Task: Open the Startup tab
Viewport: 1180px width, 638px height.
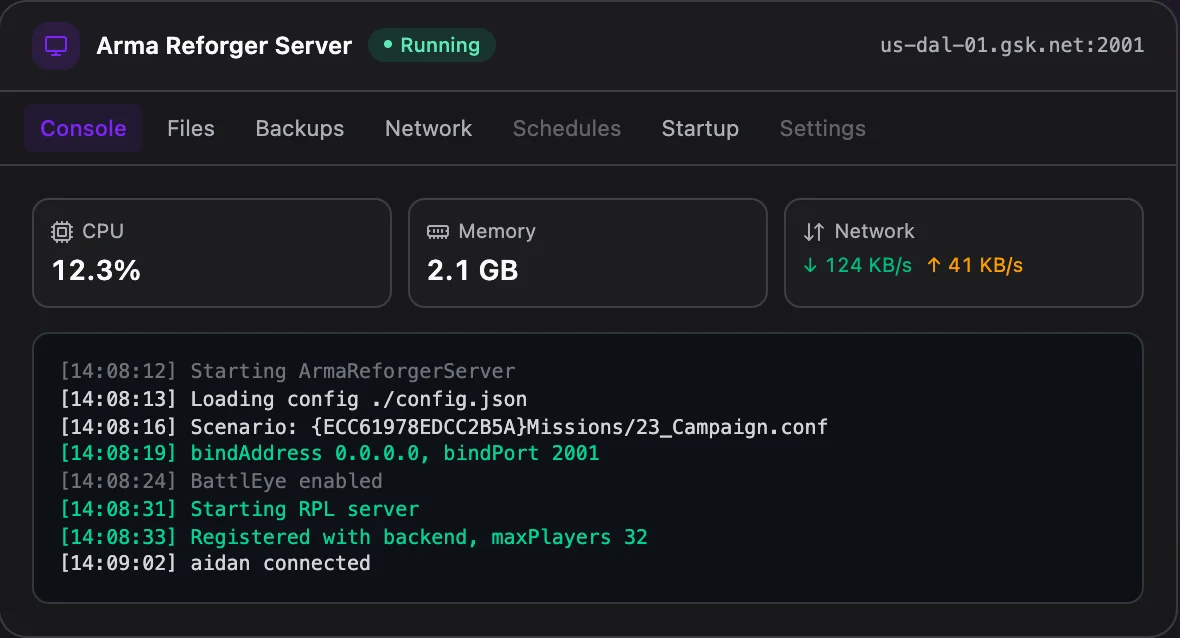Action: tap(700, 129)
